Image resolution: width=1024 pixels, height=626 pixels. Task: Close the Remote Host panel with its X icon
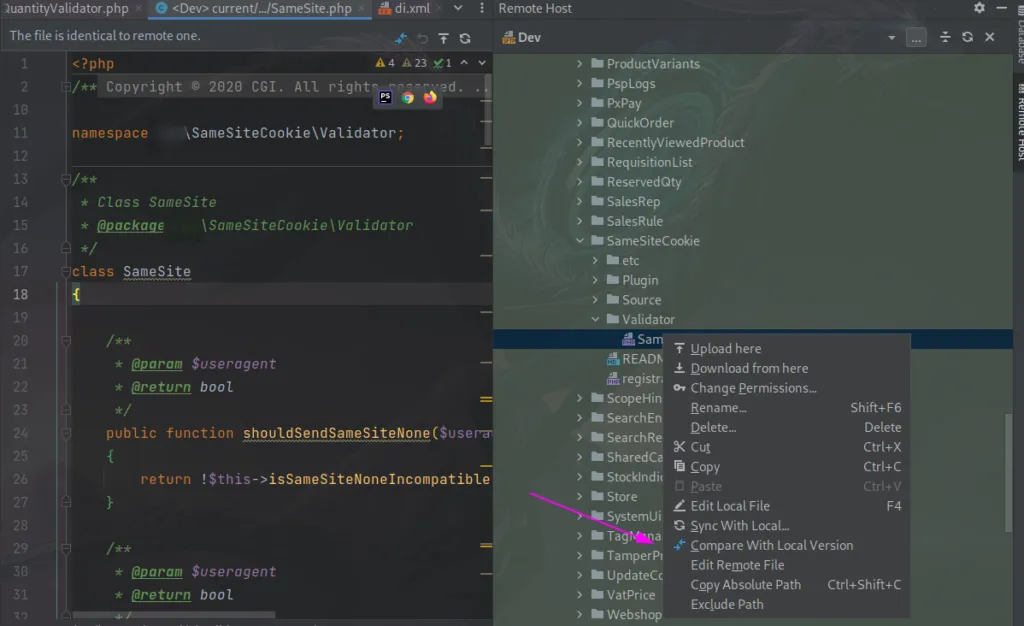989,38
